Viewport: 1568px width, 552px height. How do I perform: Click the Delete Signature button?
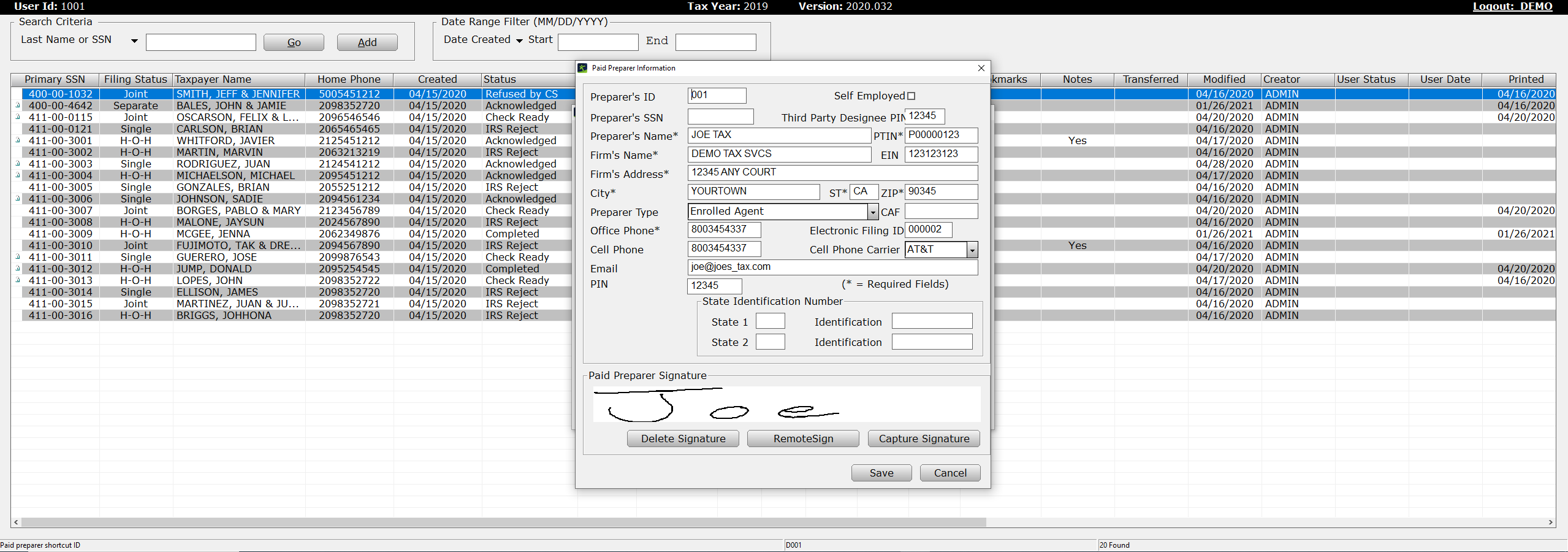point(683,439)
